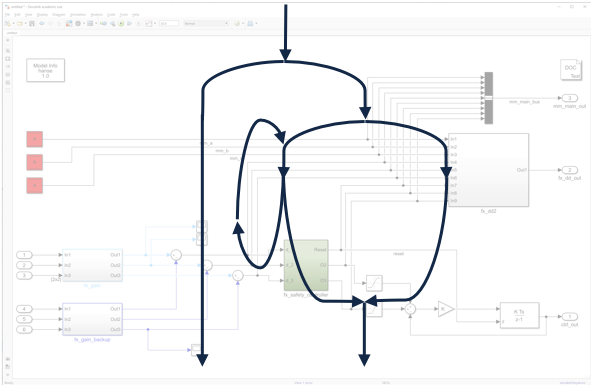Click the Update Diagram icon
This screenshot has width=591, height=385.
[103, 23]
